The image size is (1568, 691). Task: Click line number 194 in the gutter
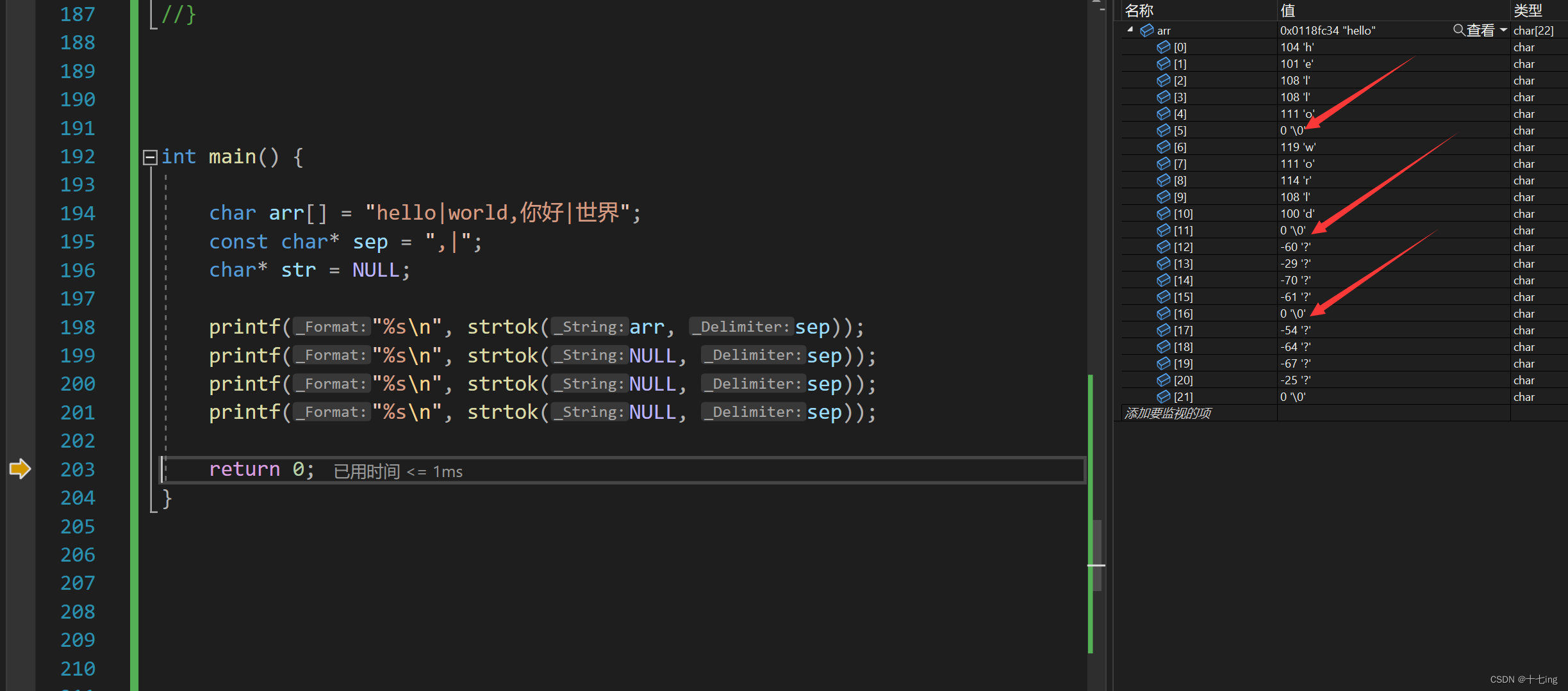point(78,213)
